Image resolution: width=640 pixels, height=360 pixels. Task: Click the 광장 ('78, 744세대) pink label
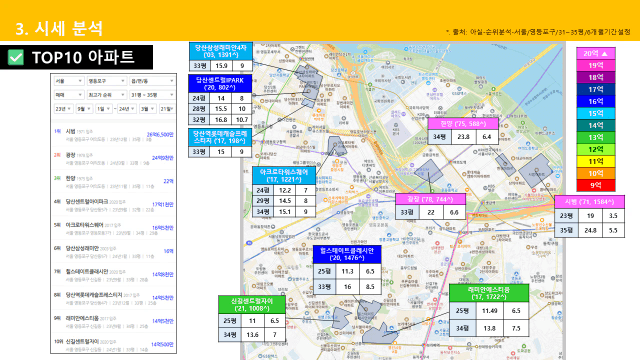pos(430,199)
